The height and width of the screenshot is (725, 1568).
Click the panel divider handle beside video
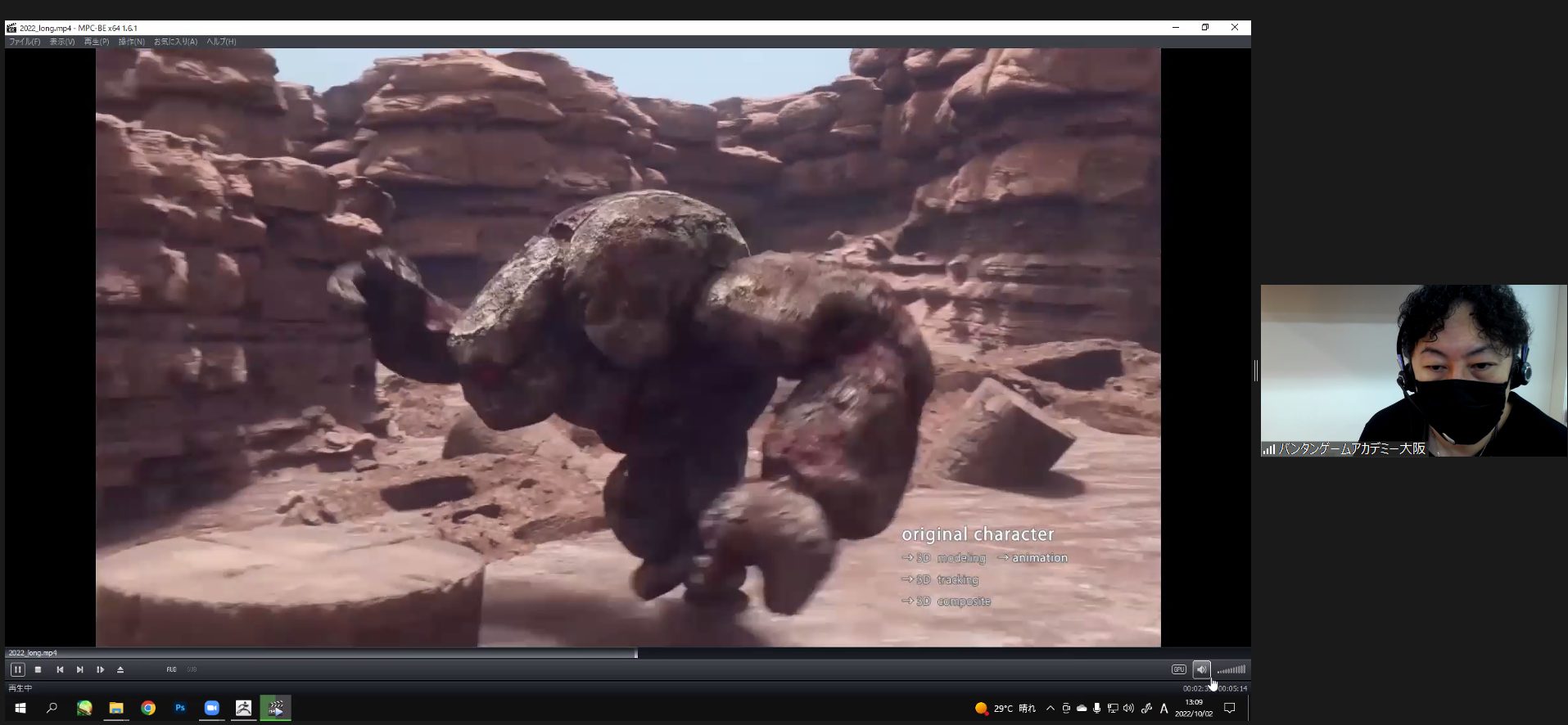coord(1255,371)
